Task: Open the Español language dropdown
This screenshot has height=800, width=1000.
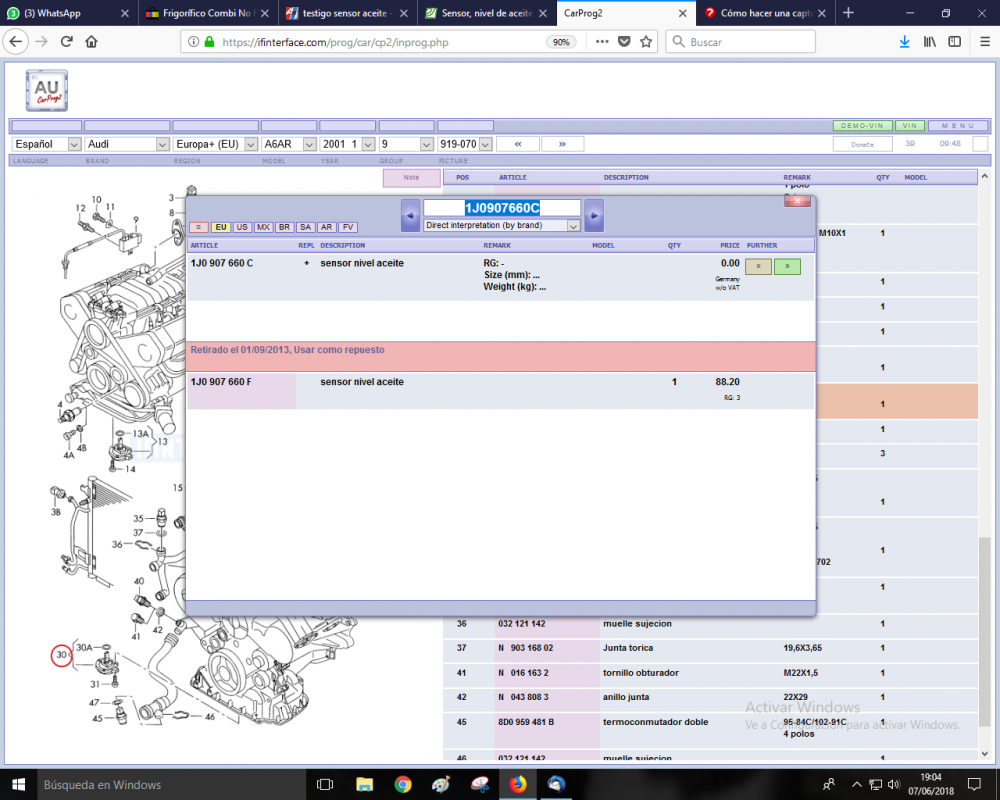Action: 47,144
